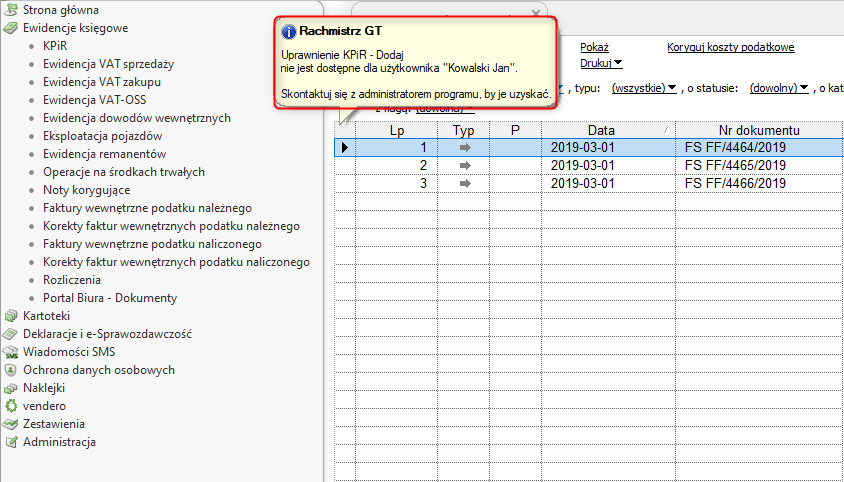Click the P column header
844x482 pixels.
(515, 130)
